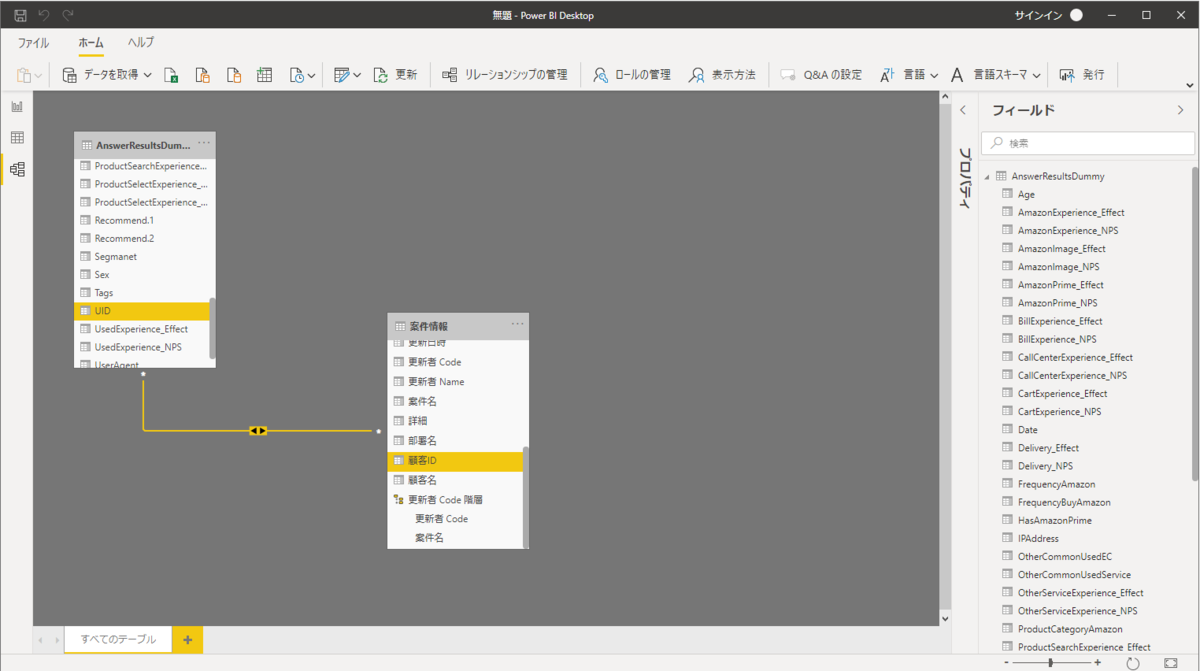Click AnswerResultsDummy card scrollbar thumb

click(x=212, y=327)
